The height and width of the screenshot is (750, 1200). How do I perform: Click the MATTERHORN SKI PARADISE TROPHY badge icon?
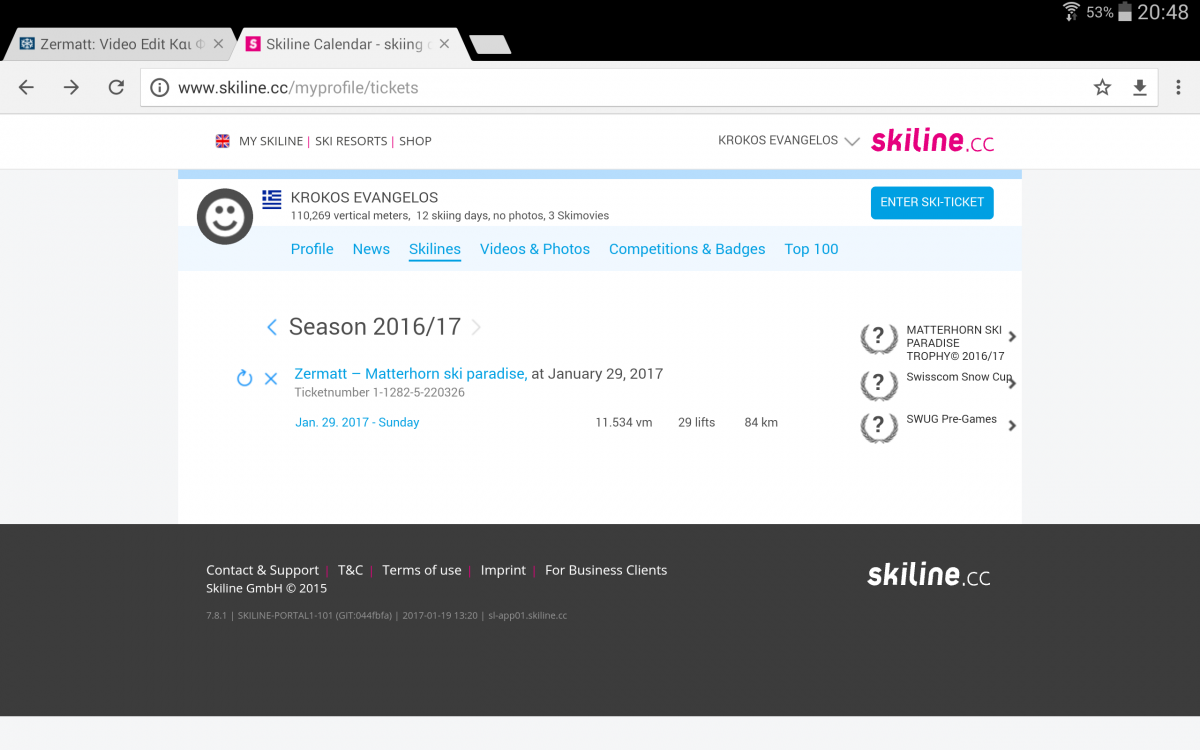coord(879,338)
